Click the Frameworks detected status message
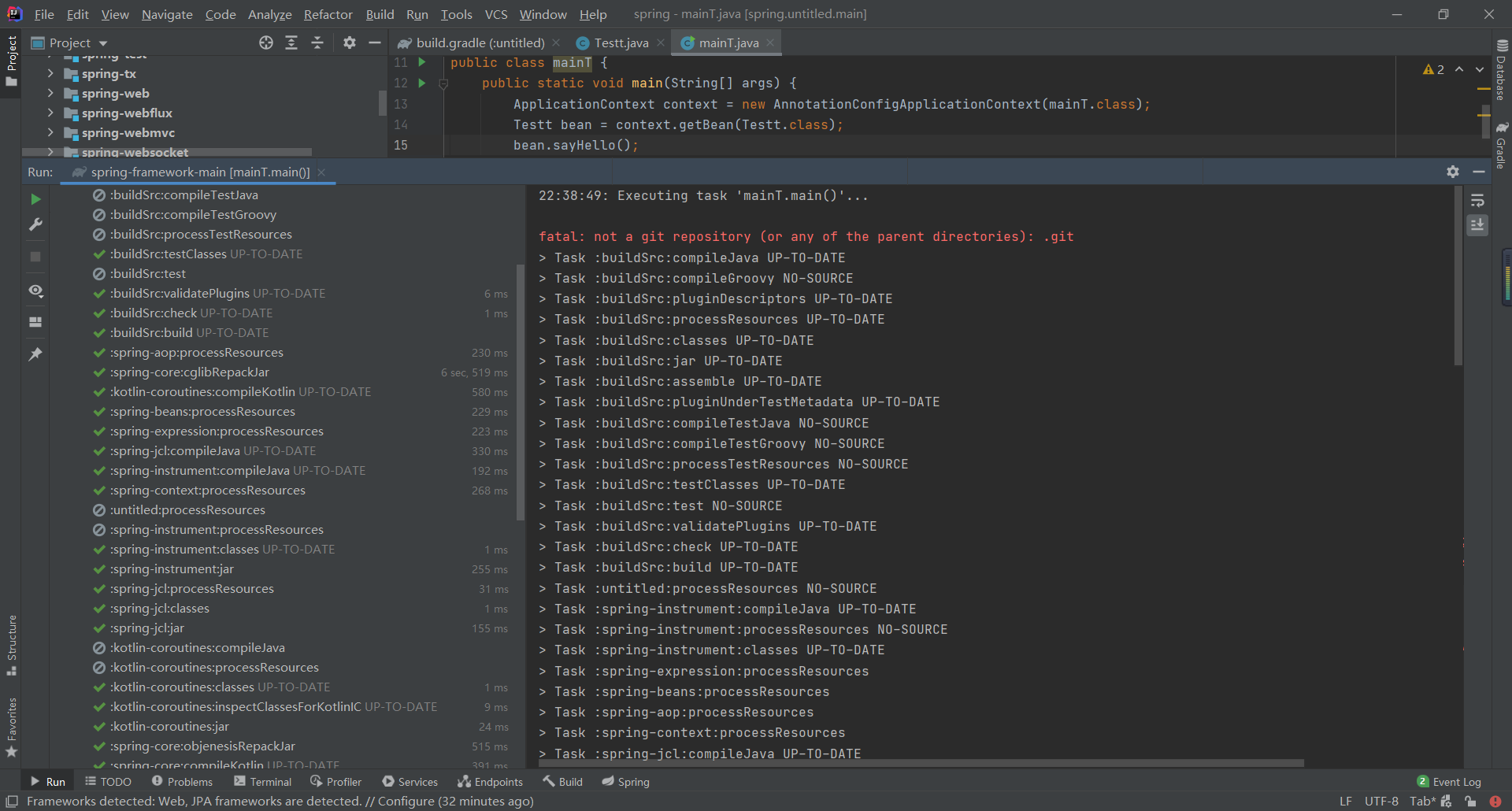This screenshot has width=1512, height=811. (x=280, y=802)
